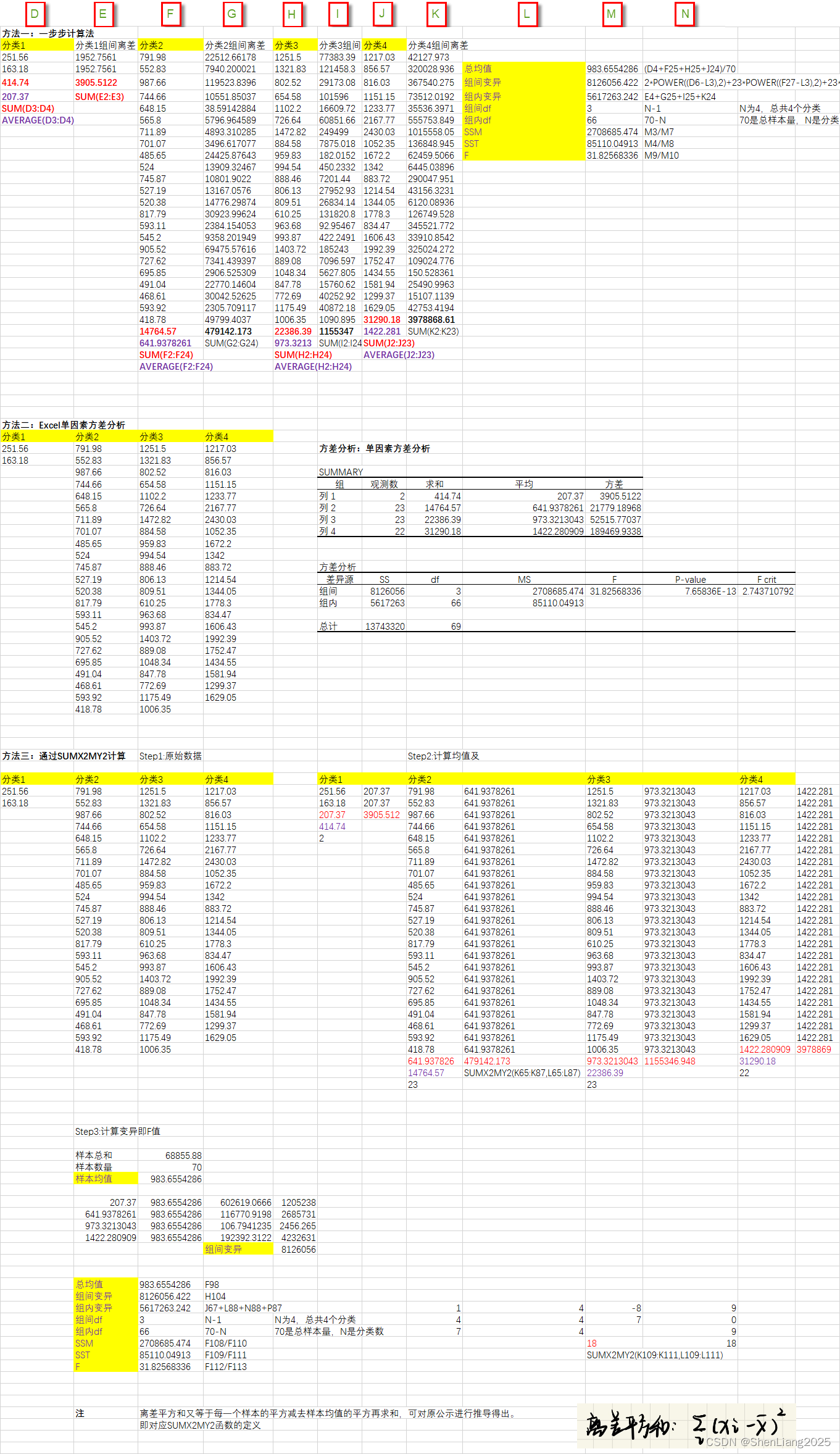840x1454 pixels.
Task: Click the SUMMARY cell
Action: [341, 472]
